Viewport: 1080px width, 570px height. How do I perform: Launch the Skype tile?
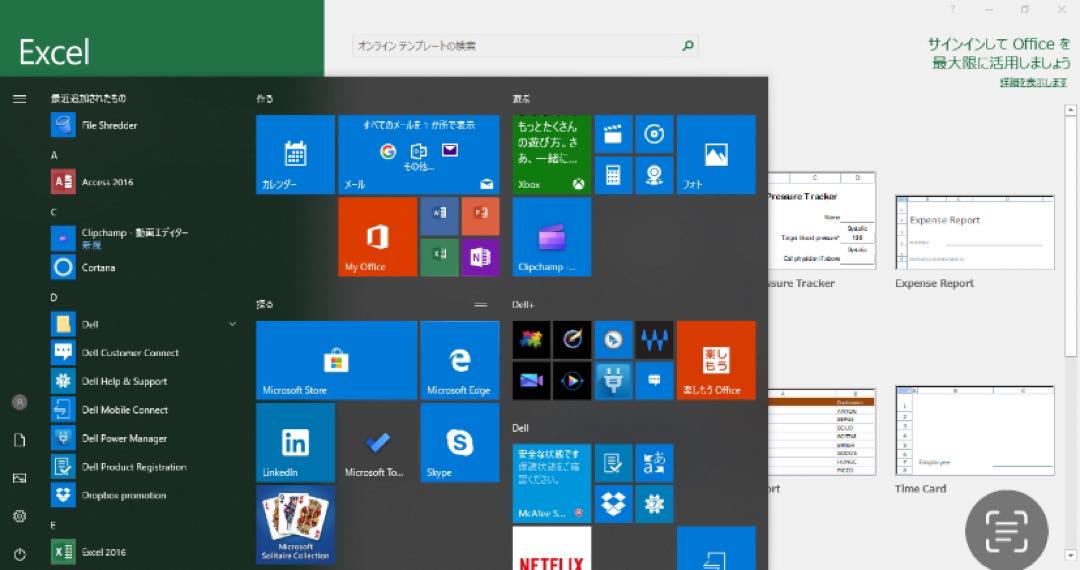(460, 443)
